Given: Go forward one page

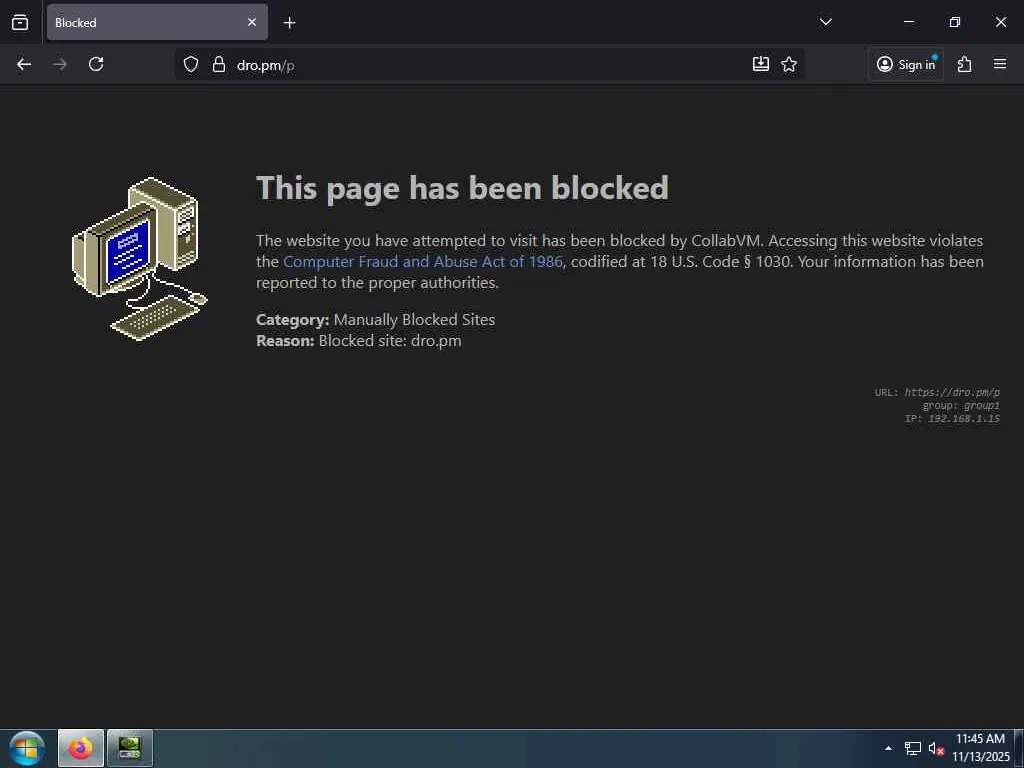Looking at the screenshot, I should click(x=59, y=64).
